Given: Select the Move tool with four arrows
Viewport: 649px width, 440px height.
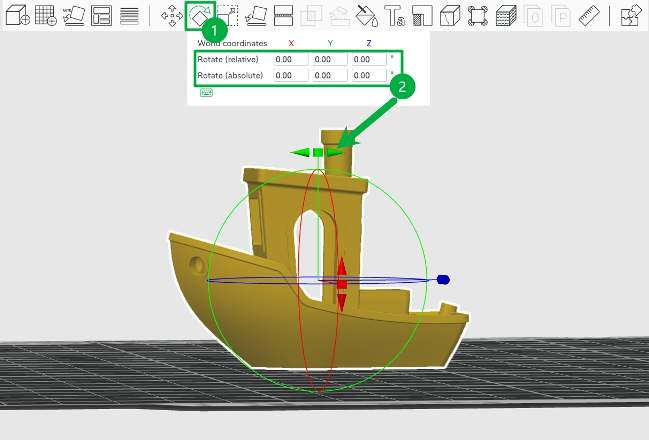Looking at the screenshot, I should pos(172,15).
